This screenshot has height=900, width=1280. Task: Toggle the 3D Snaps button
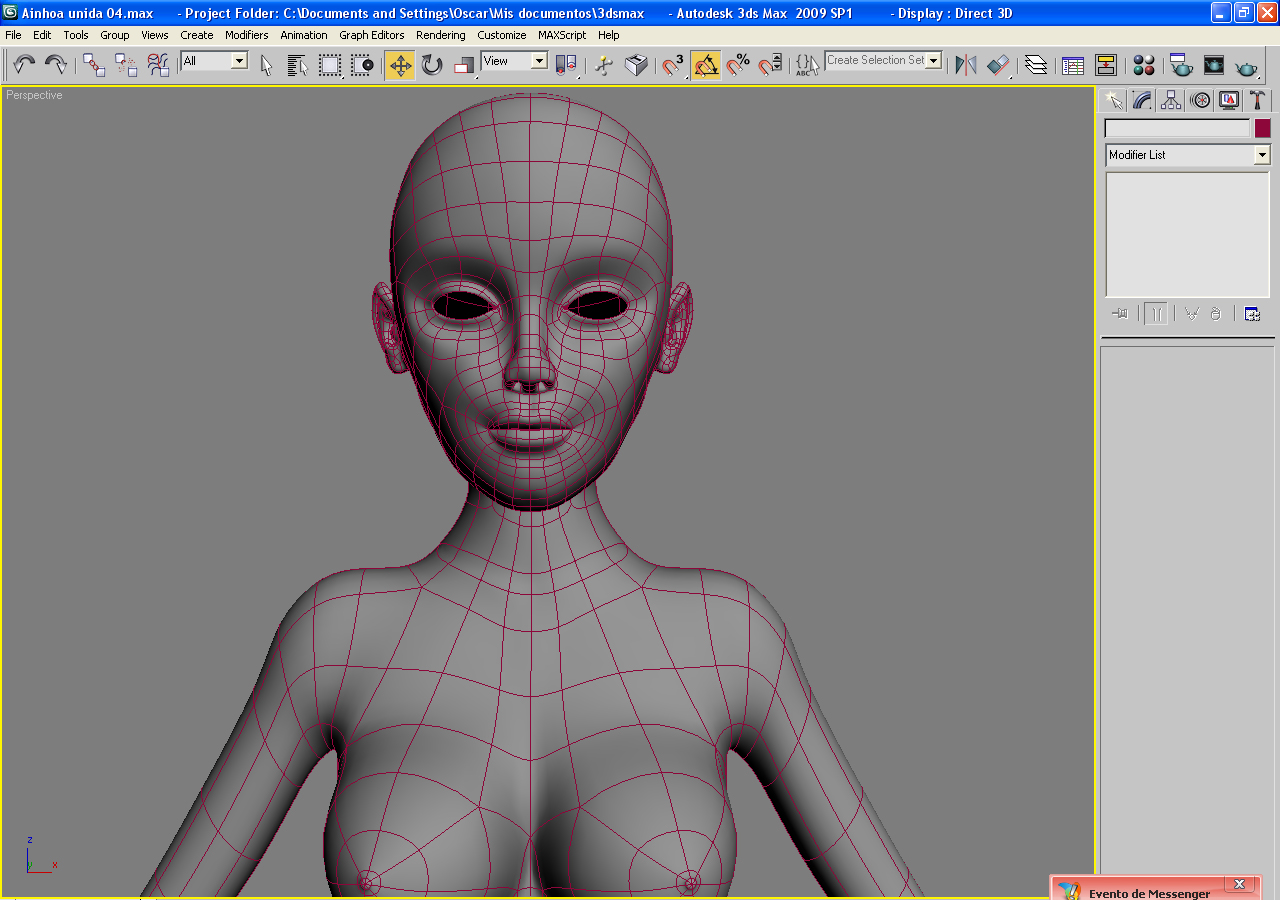[673, 65]
